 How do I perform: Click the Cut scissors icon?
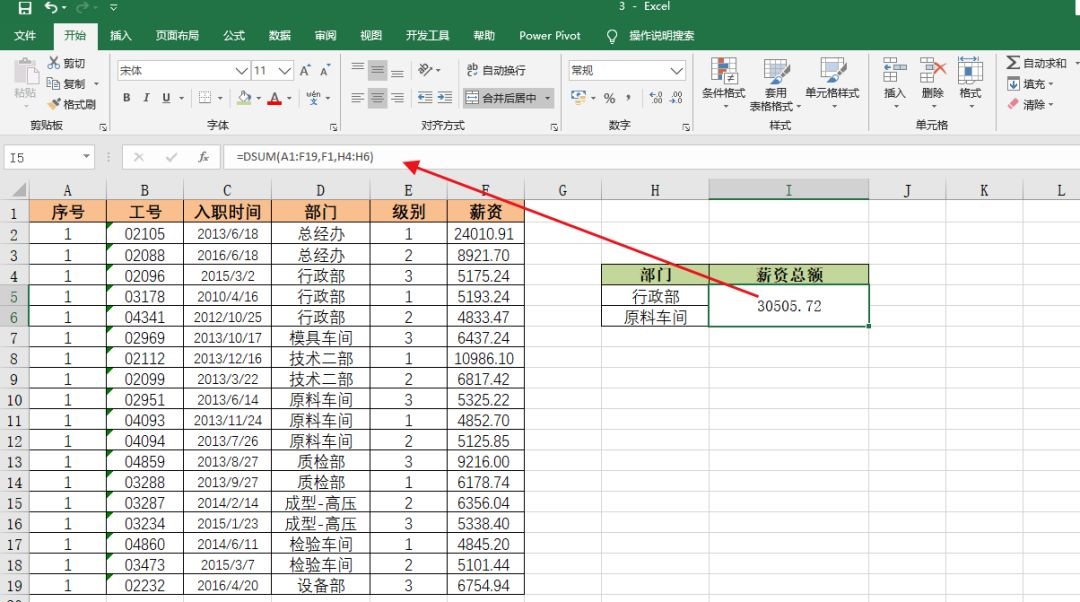pos(54,63)
